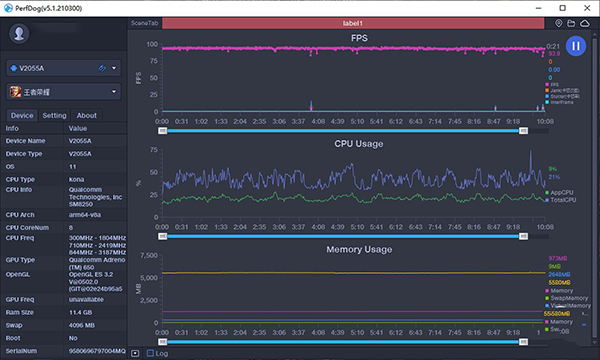Click the Root value No
This screenshot has width=600, height=360.
[73, 338]
